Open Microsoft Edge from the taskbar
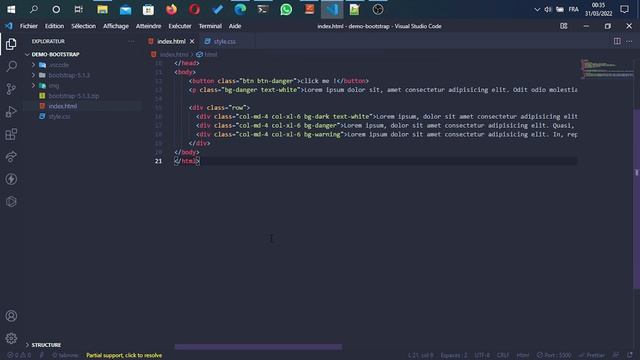Image resolution: width=640 pixels, height=360 pixels. (240, 9)
